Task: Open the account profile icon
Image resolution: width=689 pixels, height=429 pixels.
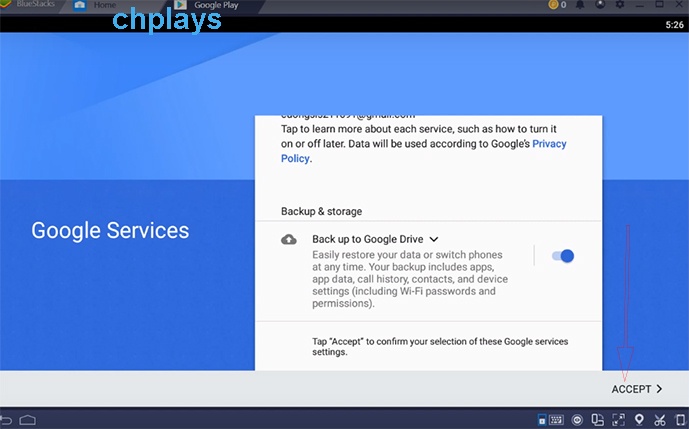Action: [600, 4]
